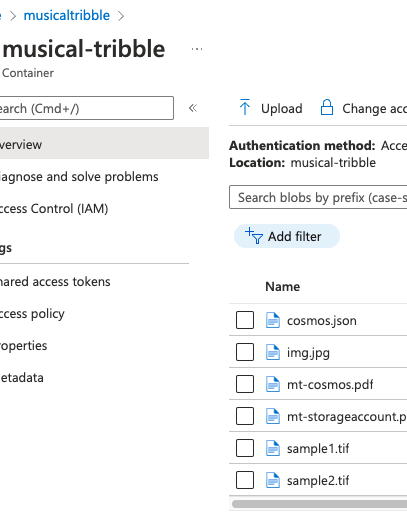Click the musical-tribble page title
The height and width of the screenshot is (528, 407).
(x=84, y=49)
